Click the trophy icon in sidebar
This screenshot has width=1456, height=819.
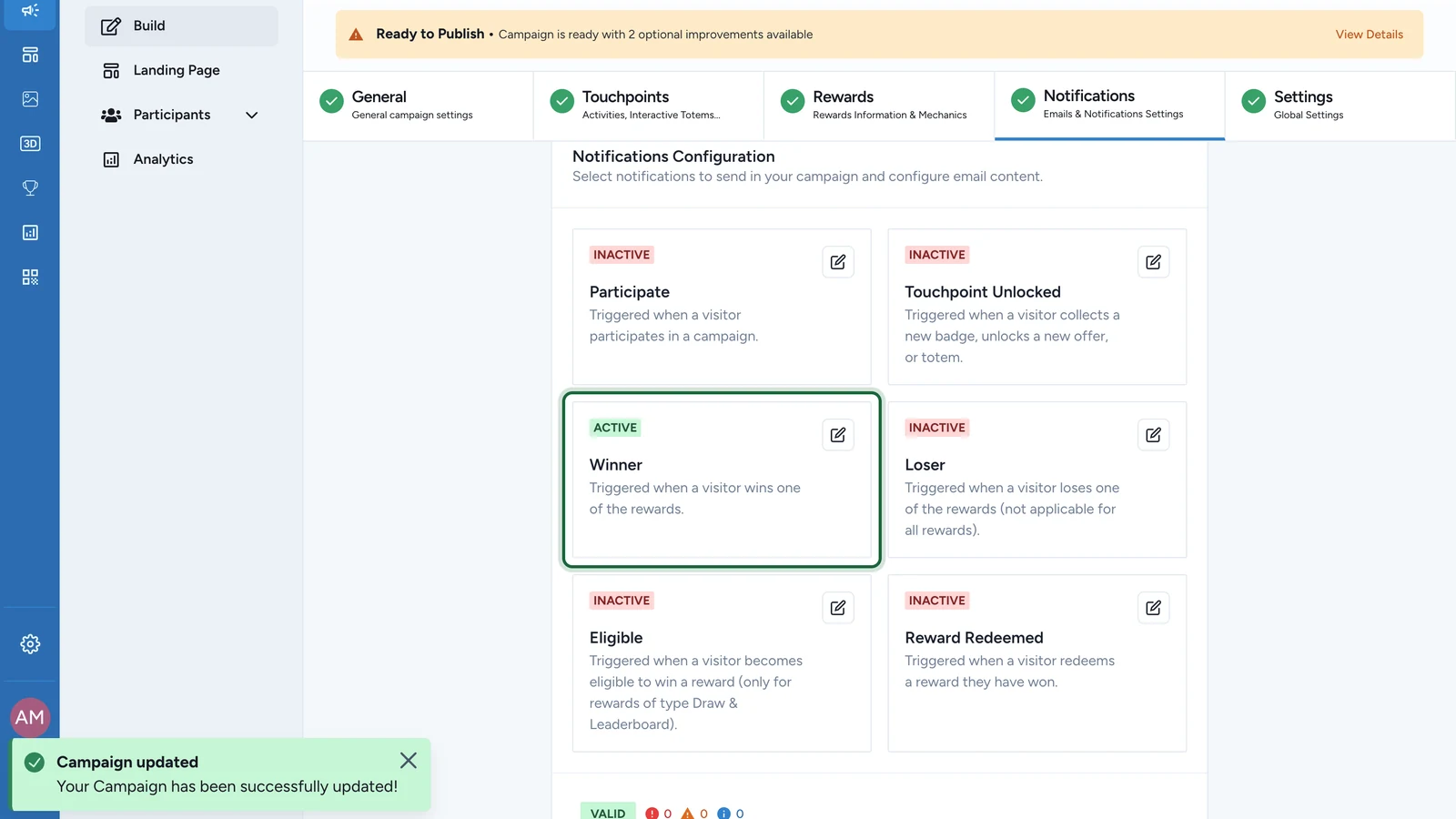click(30, 188)
